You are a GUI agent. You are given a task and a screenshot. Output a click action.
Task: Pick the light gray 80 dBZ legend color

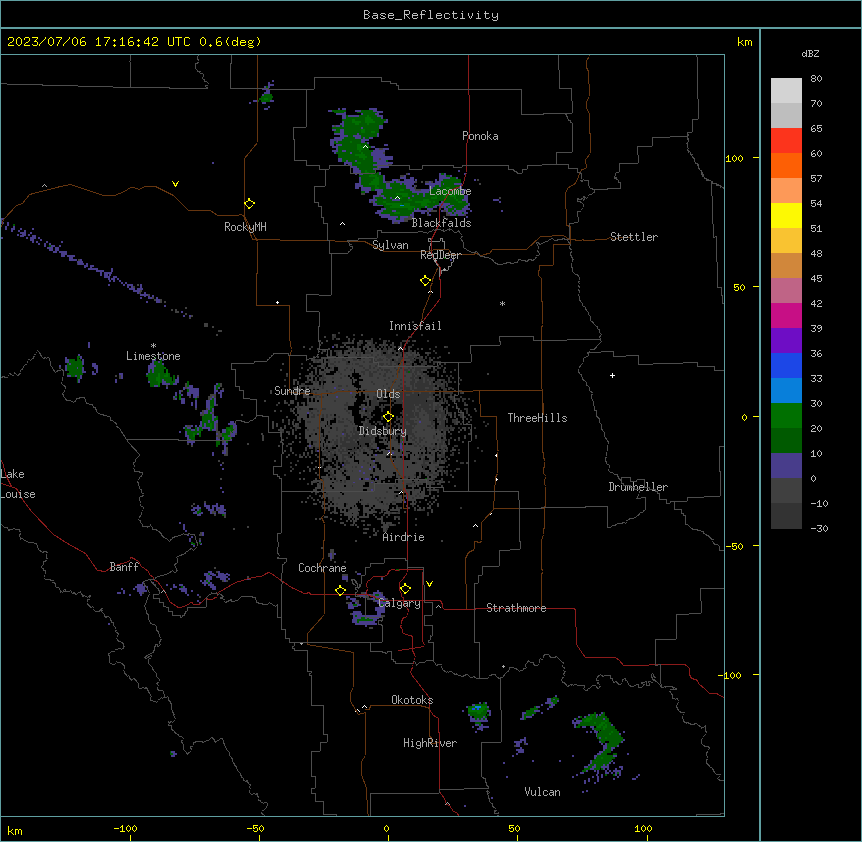[786, 90]
